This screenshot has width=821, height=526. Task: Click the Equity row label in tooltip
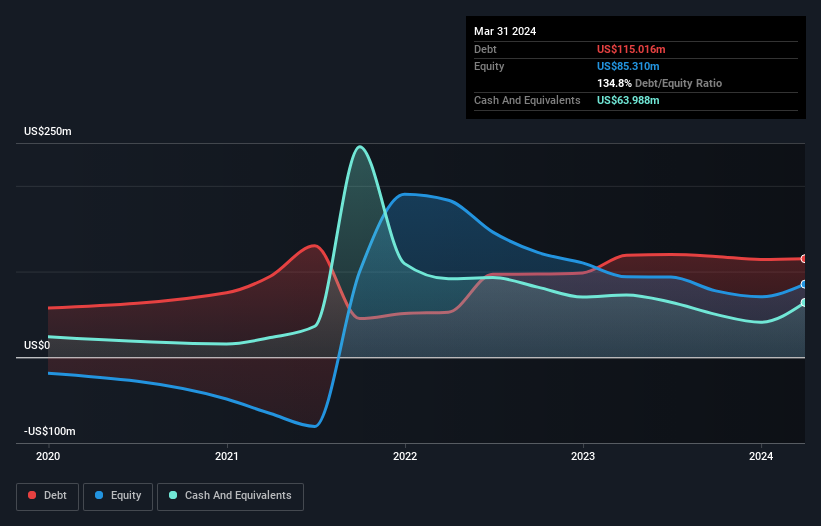tap(489, 66)
